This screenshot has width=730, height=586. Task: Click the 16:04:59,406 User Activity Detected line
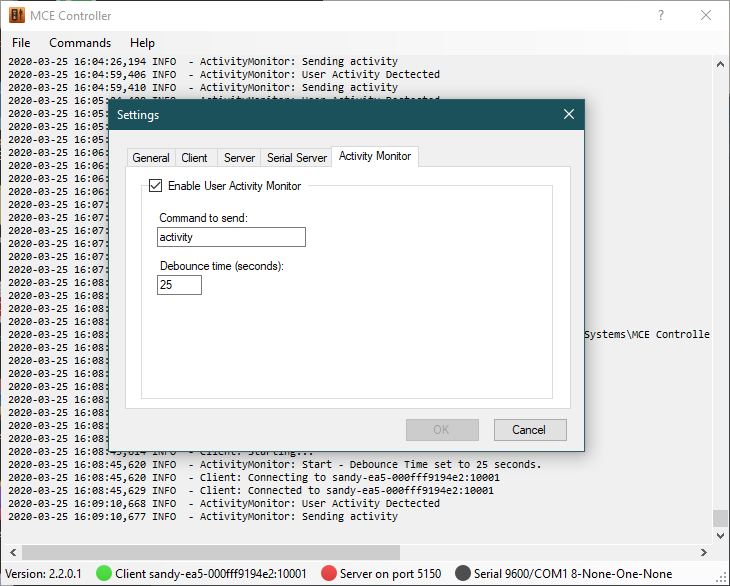point(224,74)
